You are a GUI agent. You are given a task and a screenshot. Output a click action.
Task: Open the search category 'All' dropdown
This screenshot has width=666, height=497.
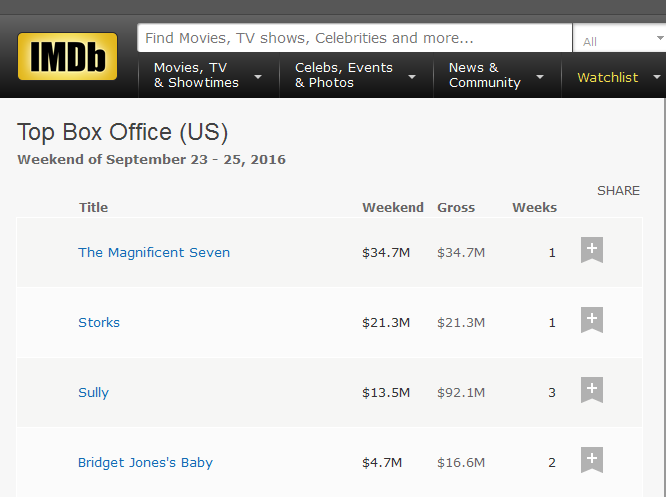(617, 41)
